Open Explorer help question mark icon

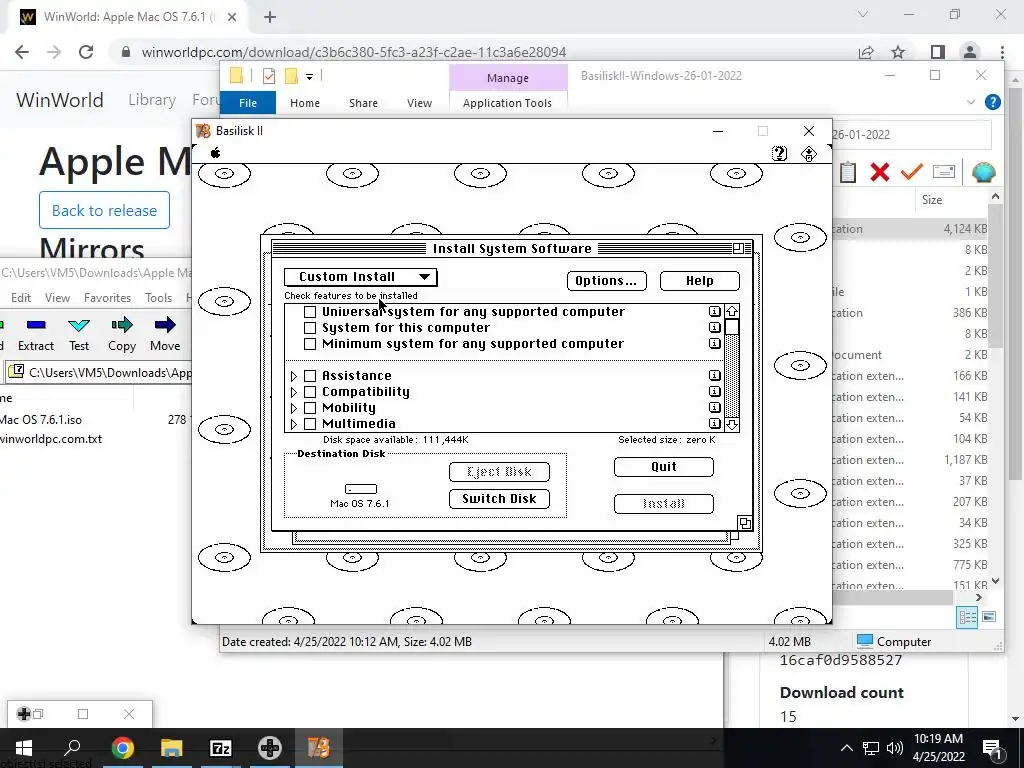[993, 103]
